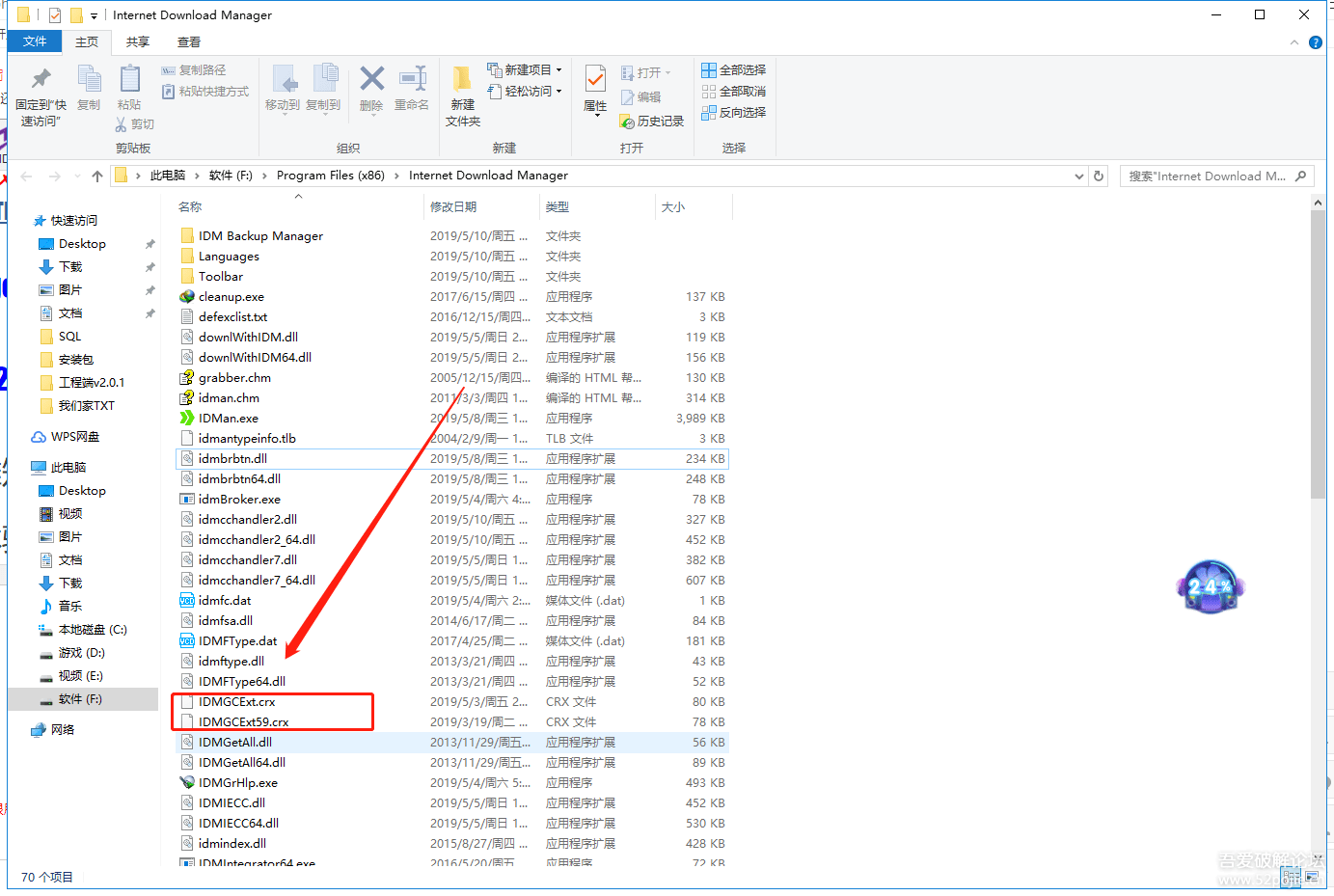Click the Cut scissors icon

(122, 124)
